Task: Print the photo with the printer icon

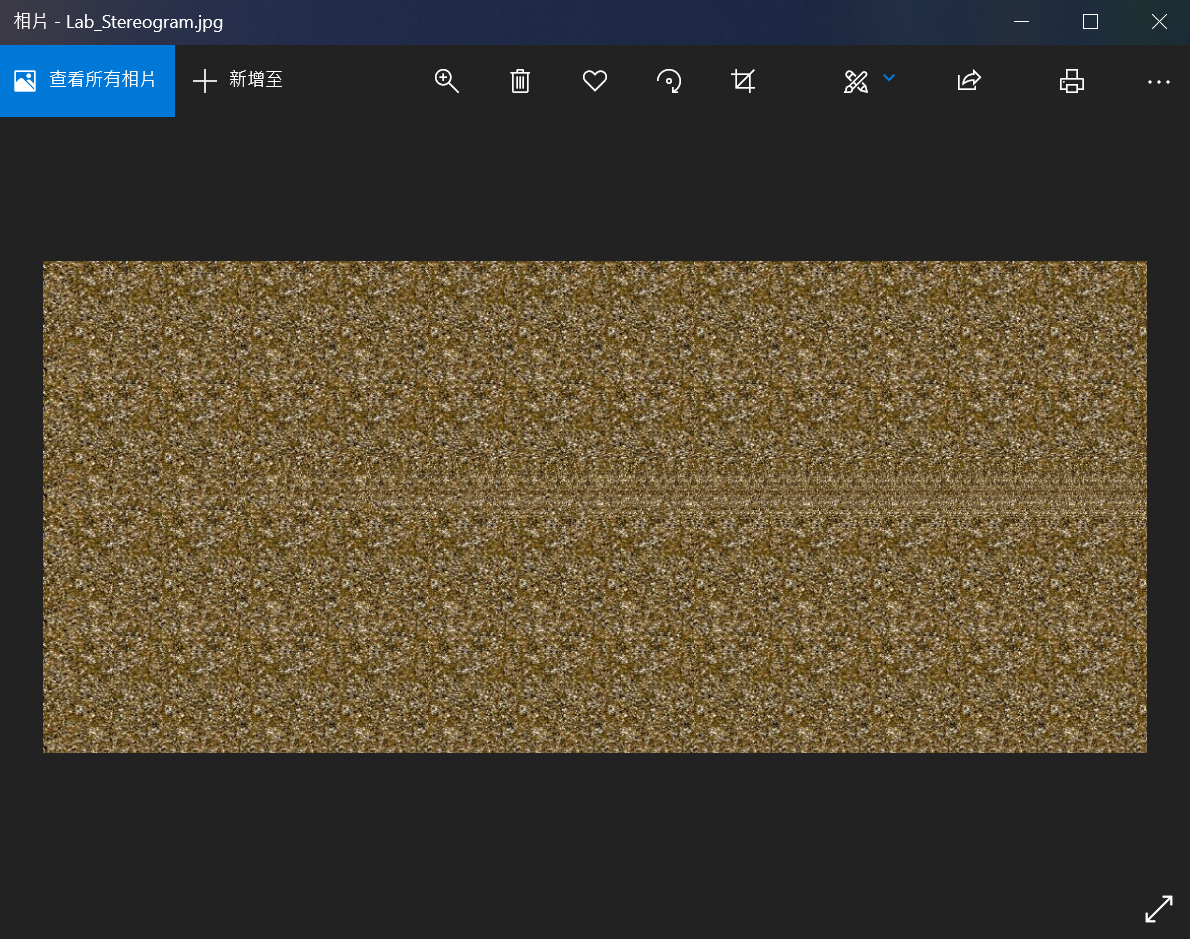Action: coord(1072,80)
